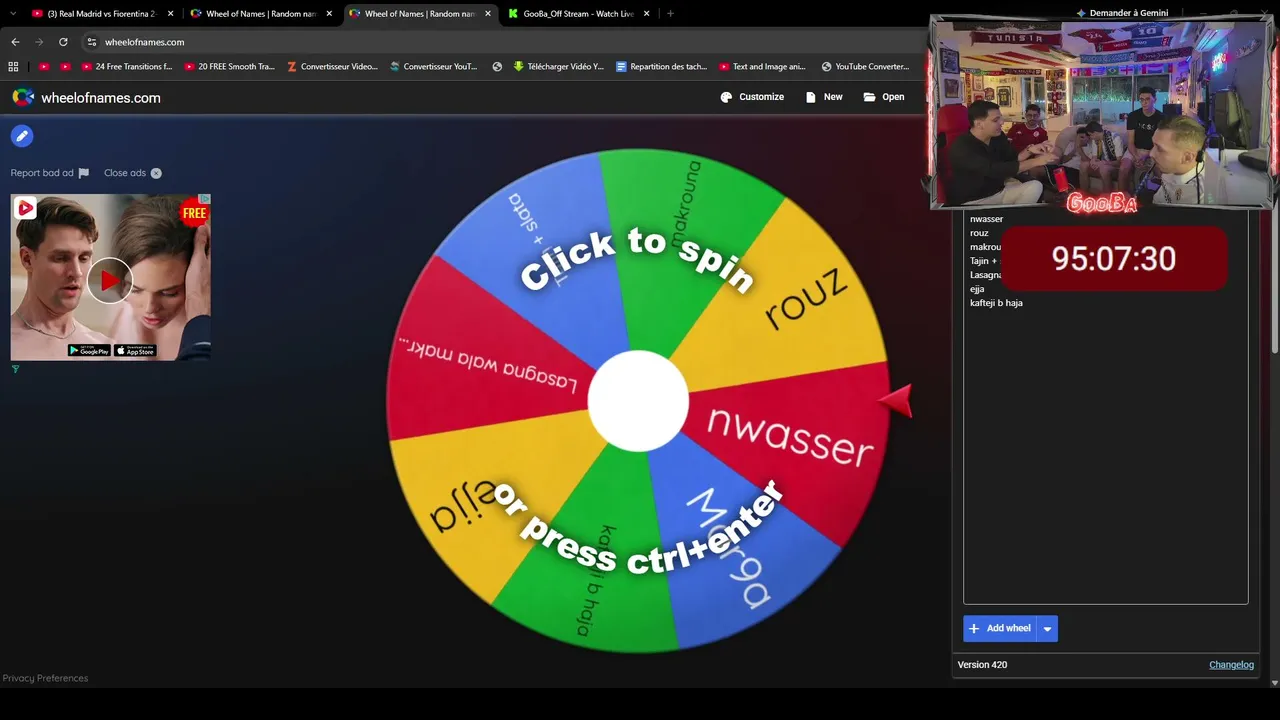This screenshot has height=720, width=1280.
Task: Close ads using the x icon
Action: (x=156, y=173)
